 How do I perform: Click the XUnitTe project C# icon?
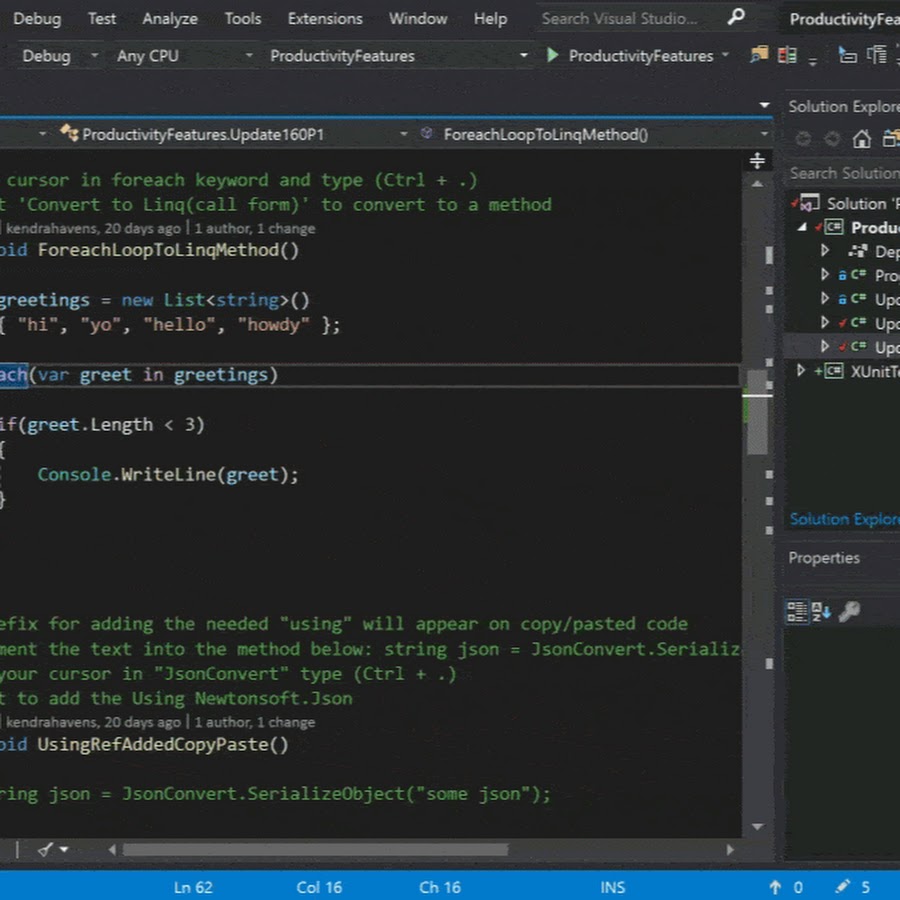tap(833, 371)
